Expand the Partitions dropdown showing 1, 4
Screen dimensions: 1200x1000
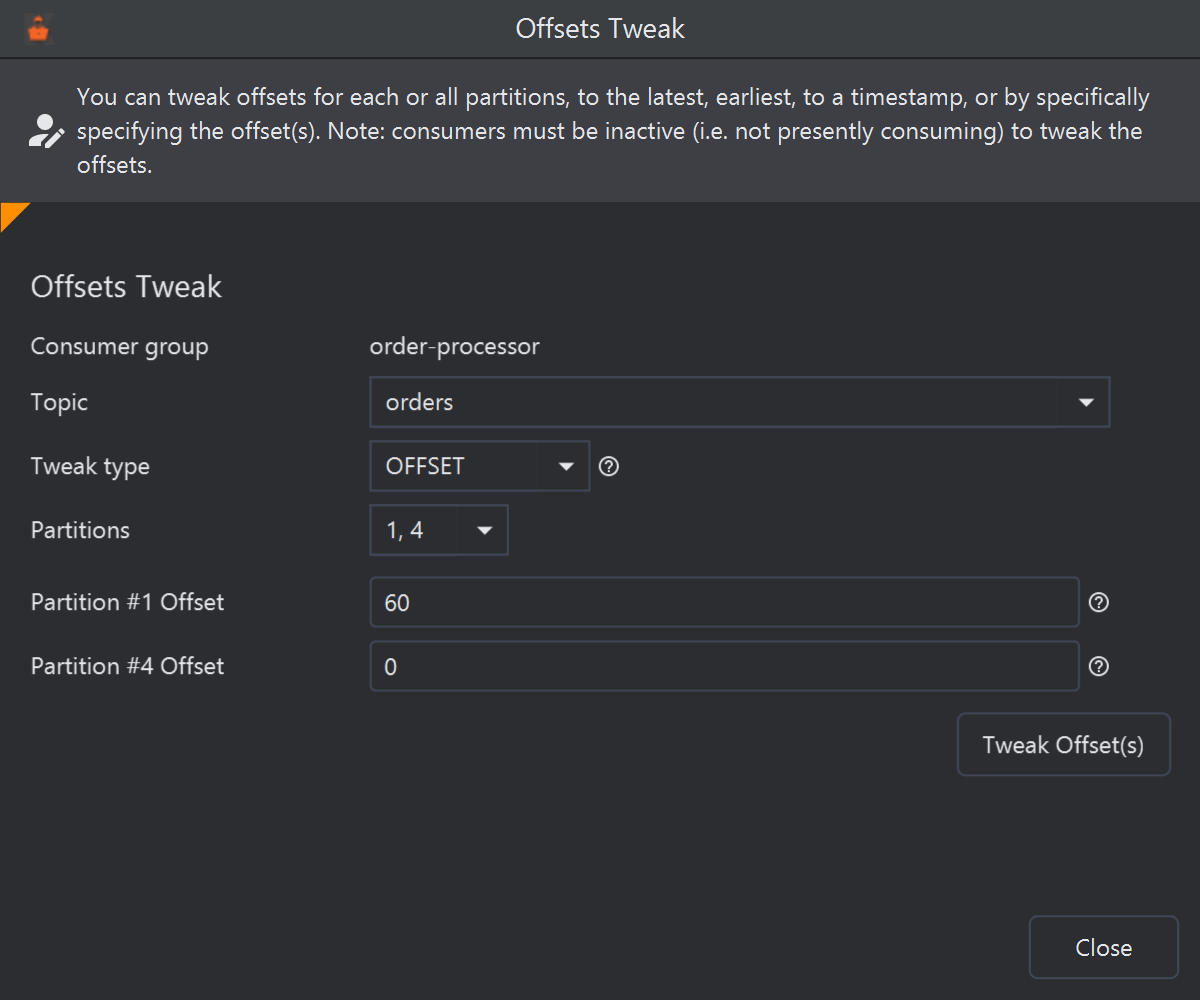439,530
